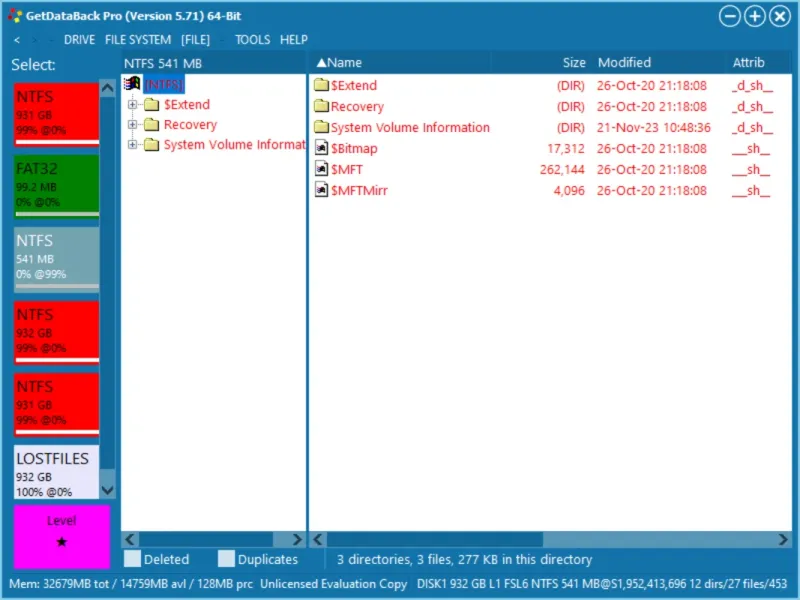Screen dimensions: 800x600
Task: Click the Level star indicator
Action: [x=62, y=542]
